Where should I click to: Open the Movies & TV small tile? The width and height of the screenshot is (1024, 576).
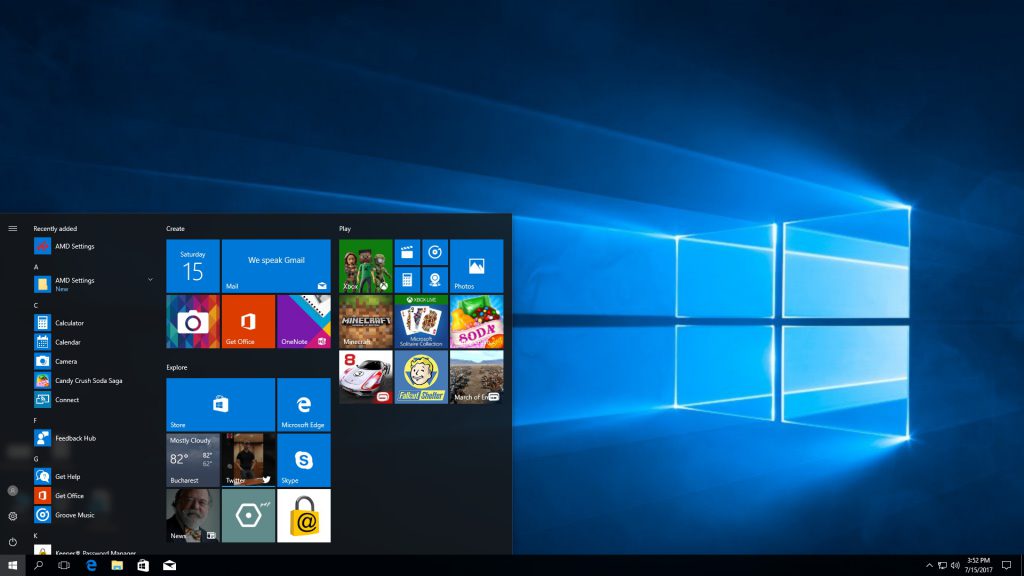407,252
